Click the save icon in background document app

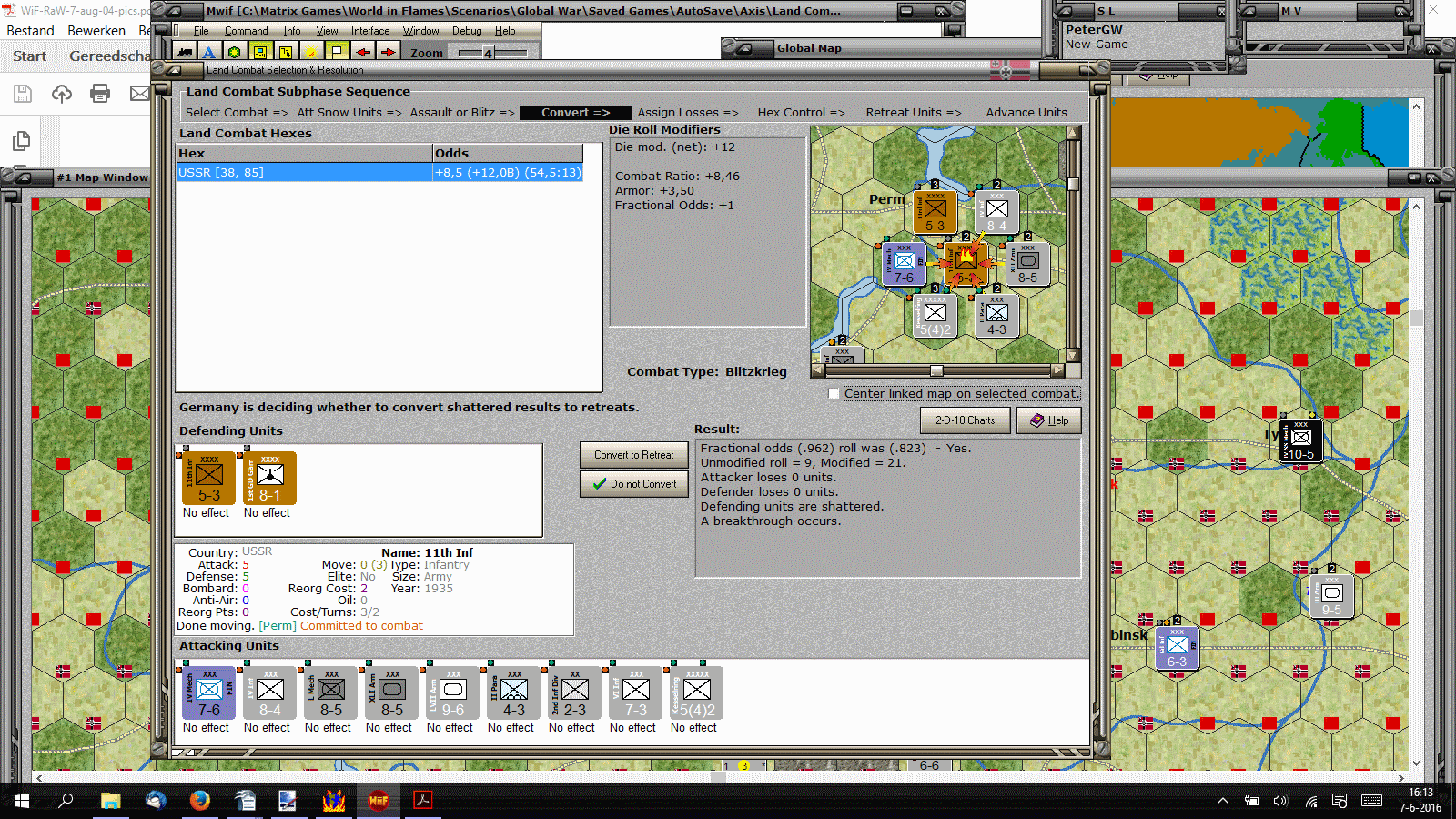(23, 93)
